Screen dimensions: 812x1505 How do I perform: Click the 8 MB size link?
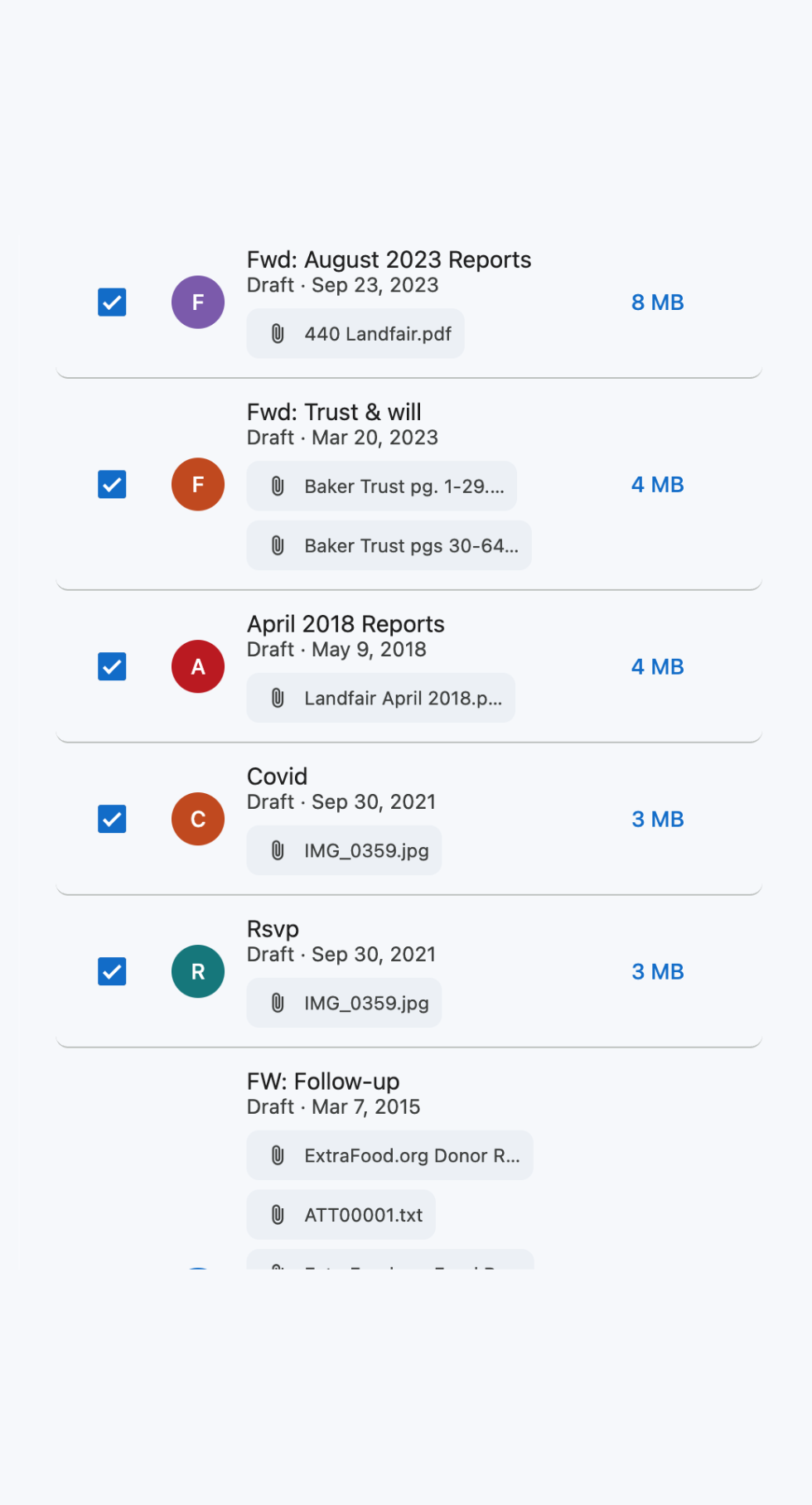[658, 302]
